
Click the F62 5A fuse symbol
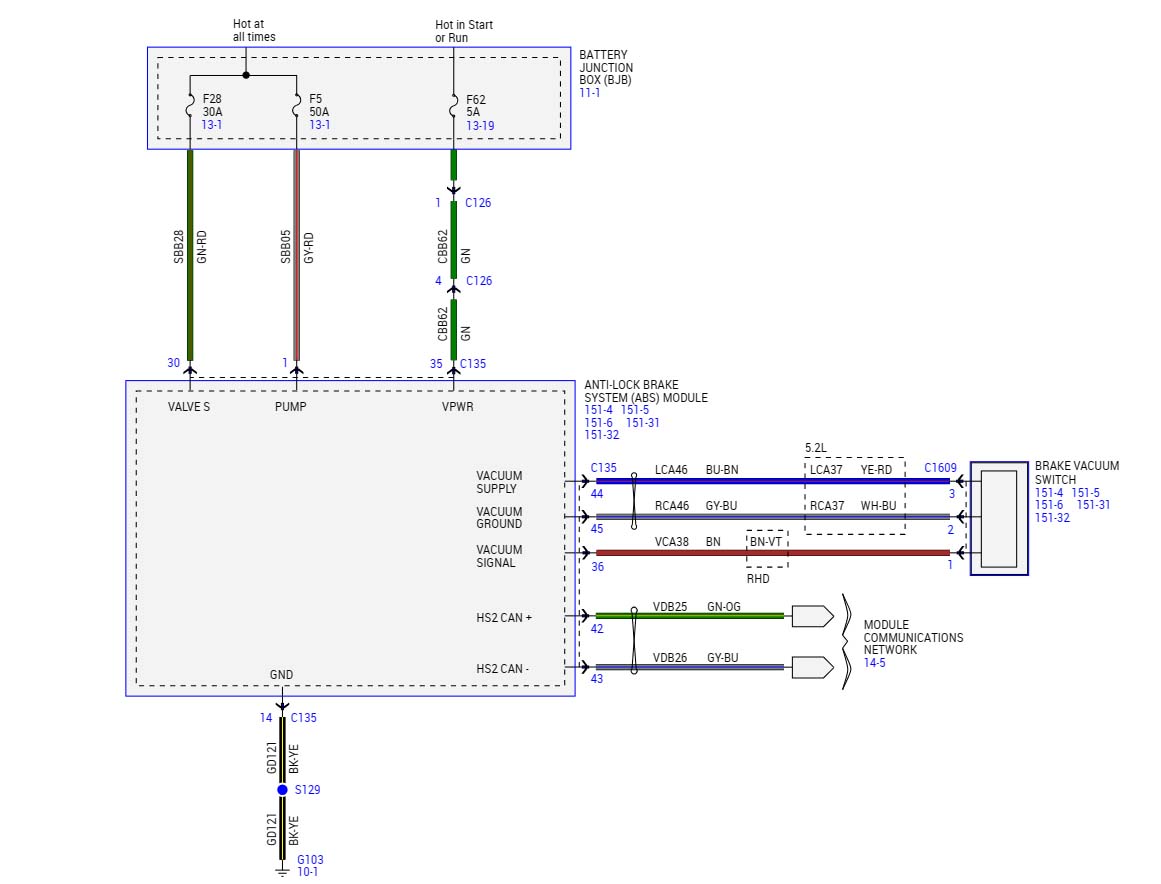point(454,106)
